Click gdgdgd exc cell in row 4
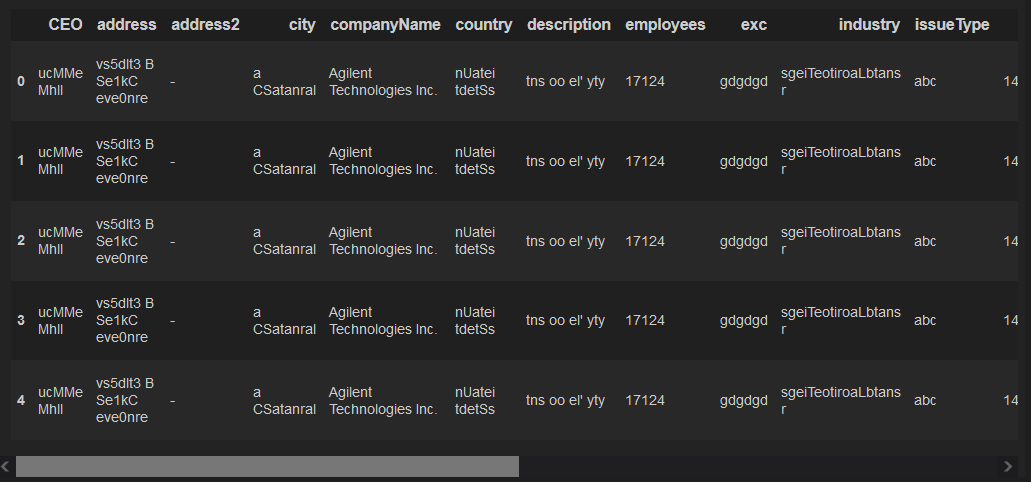Screen dimensions: 1031x482 point(744,401)
